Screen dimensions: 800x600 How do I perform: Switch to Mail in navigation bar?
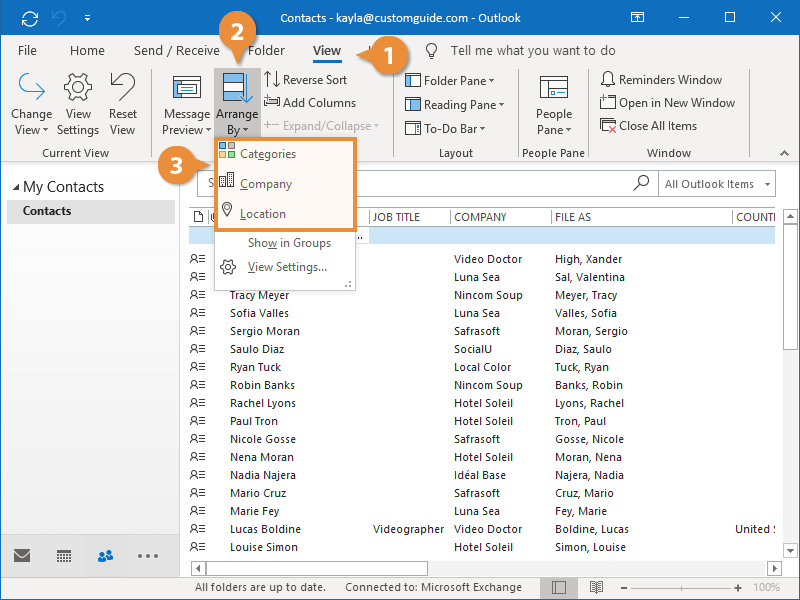click(x=22, y=556)
